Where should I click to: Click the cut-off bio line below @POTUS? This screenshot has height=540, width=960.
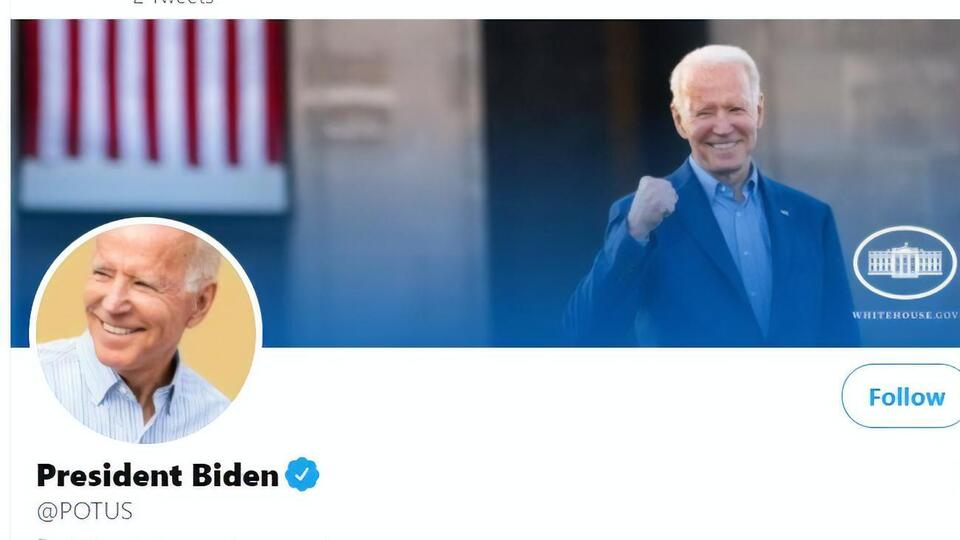pyautogui.click(x=184, y=538)
